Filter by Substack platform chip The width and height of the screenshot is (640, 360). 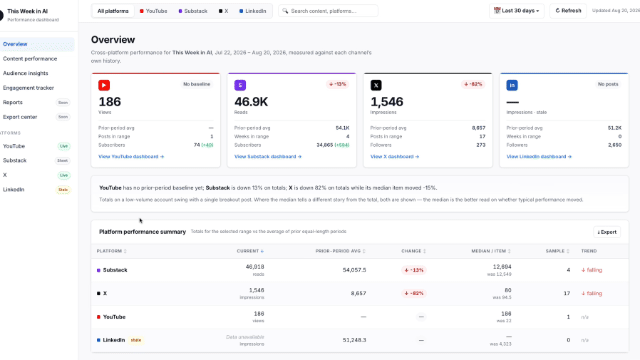[193, 11]
